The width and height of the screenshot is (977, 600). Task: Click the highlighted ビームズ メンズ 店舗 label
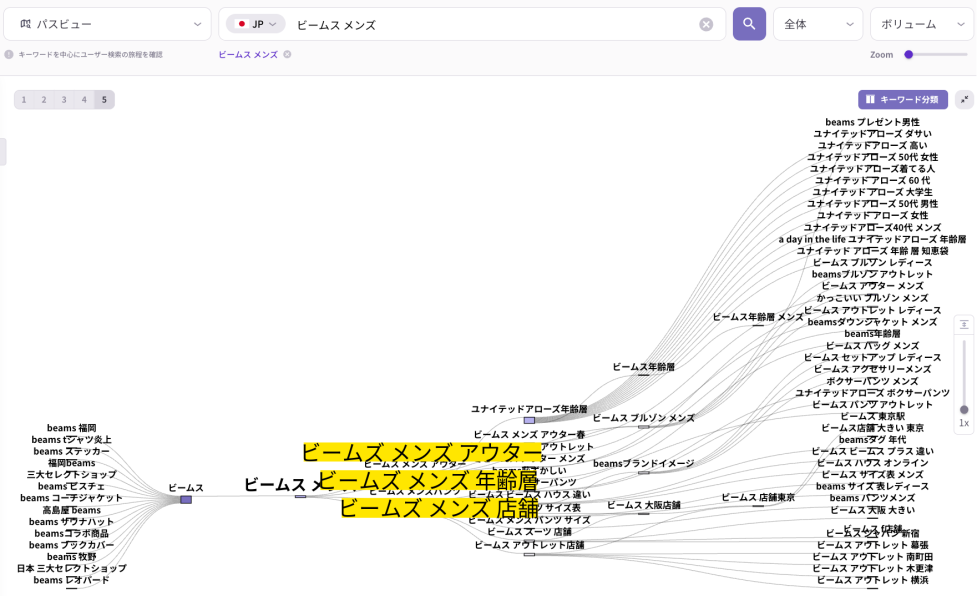click(440, 508)
